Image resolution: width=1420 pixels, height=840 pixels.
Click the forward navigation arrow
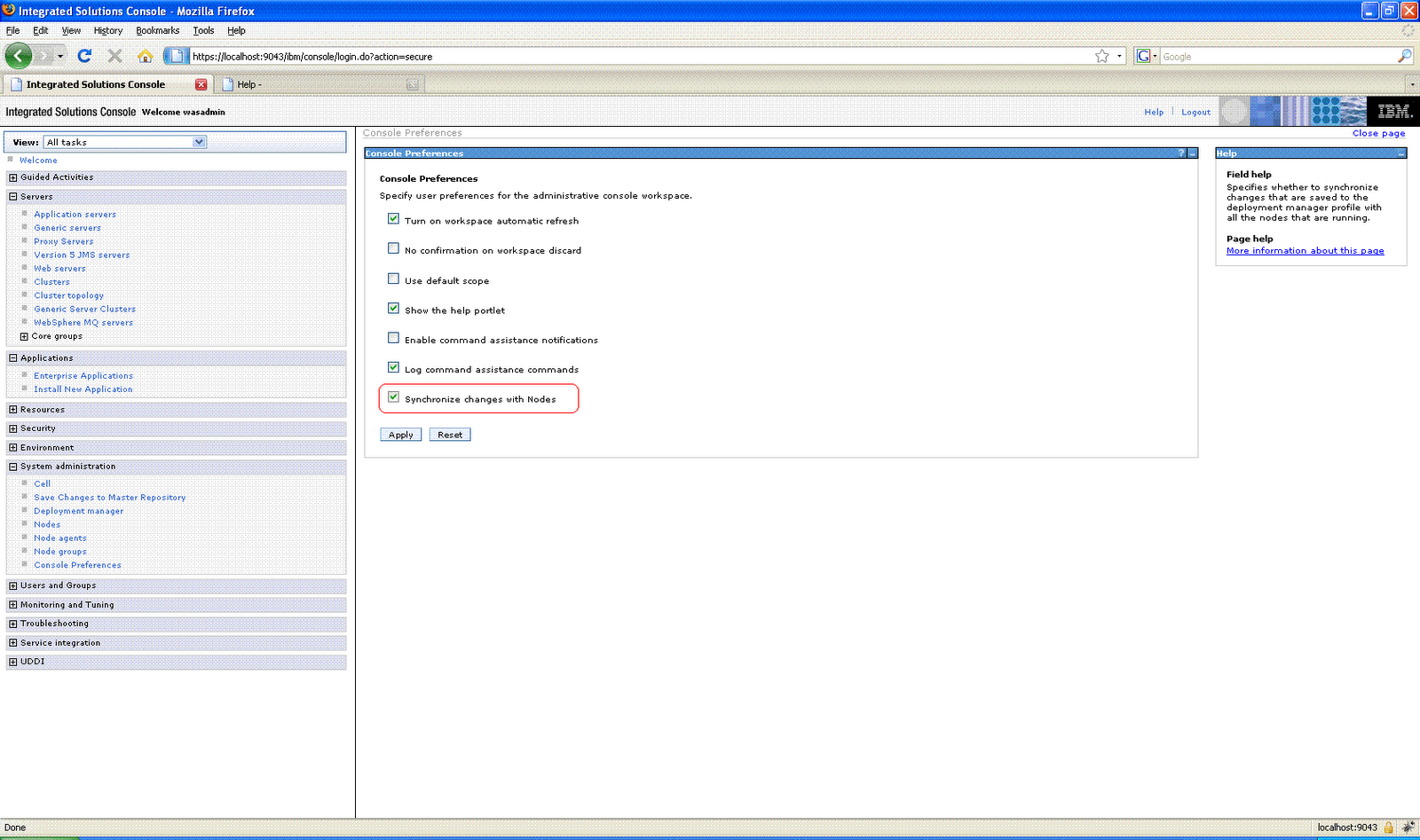(x=43, y=56)
